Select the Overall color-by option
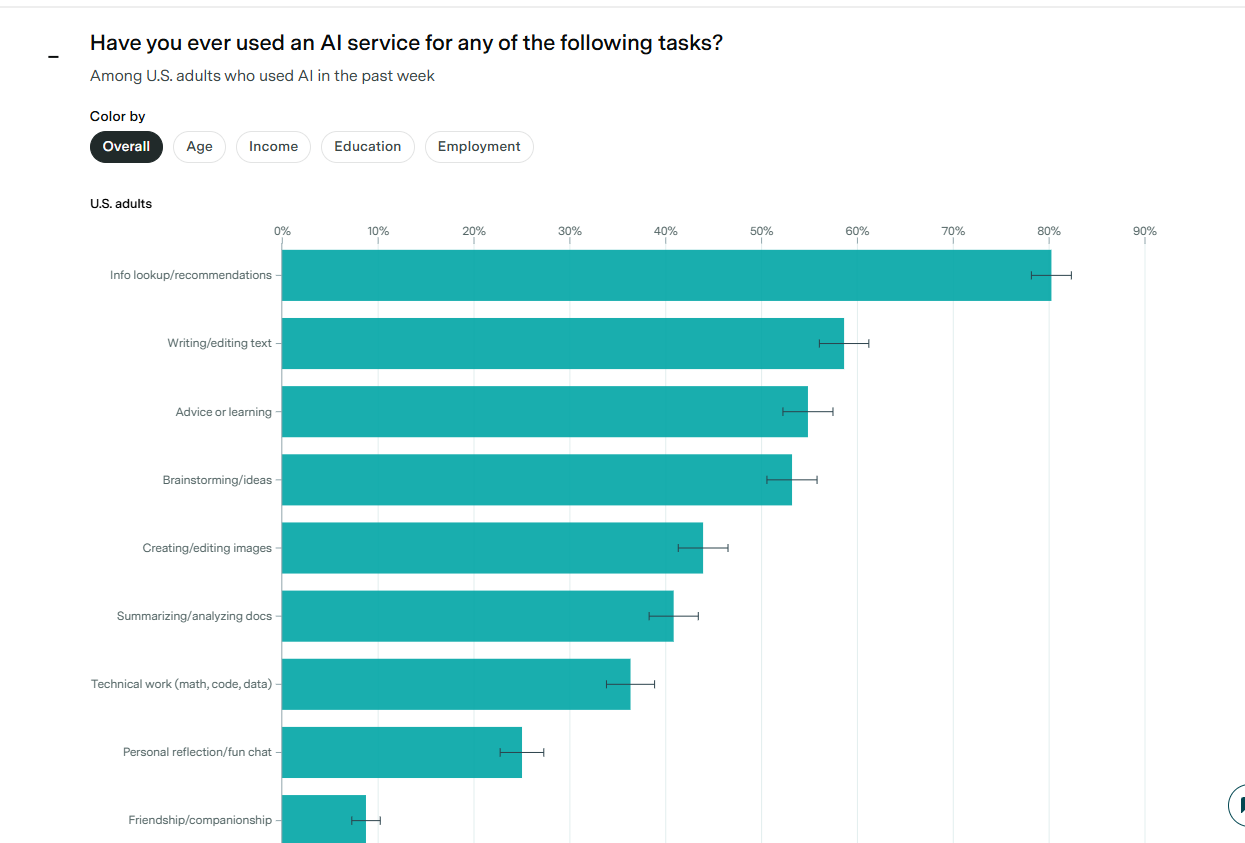The width and height of the screenshot is (1245, 843). (126, 147)
